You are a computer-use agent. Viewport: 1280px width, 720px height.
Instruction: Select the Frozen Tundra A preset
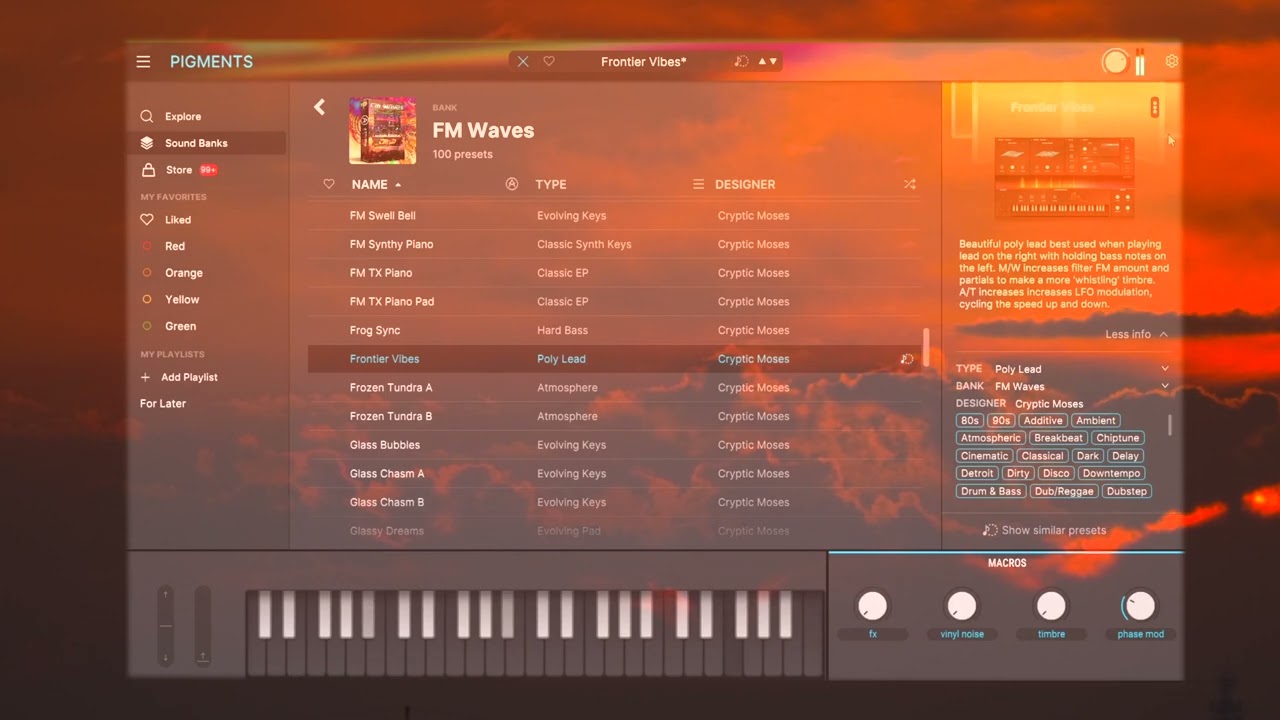[614, 387]
